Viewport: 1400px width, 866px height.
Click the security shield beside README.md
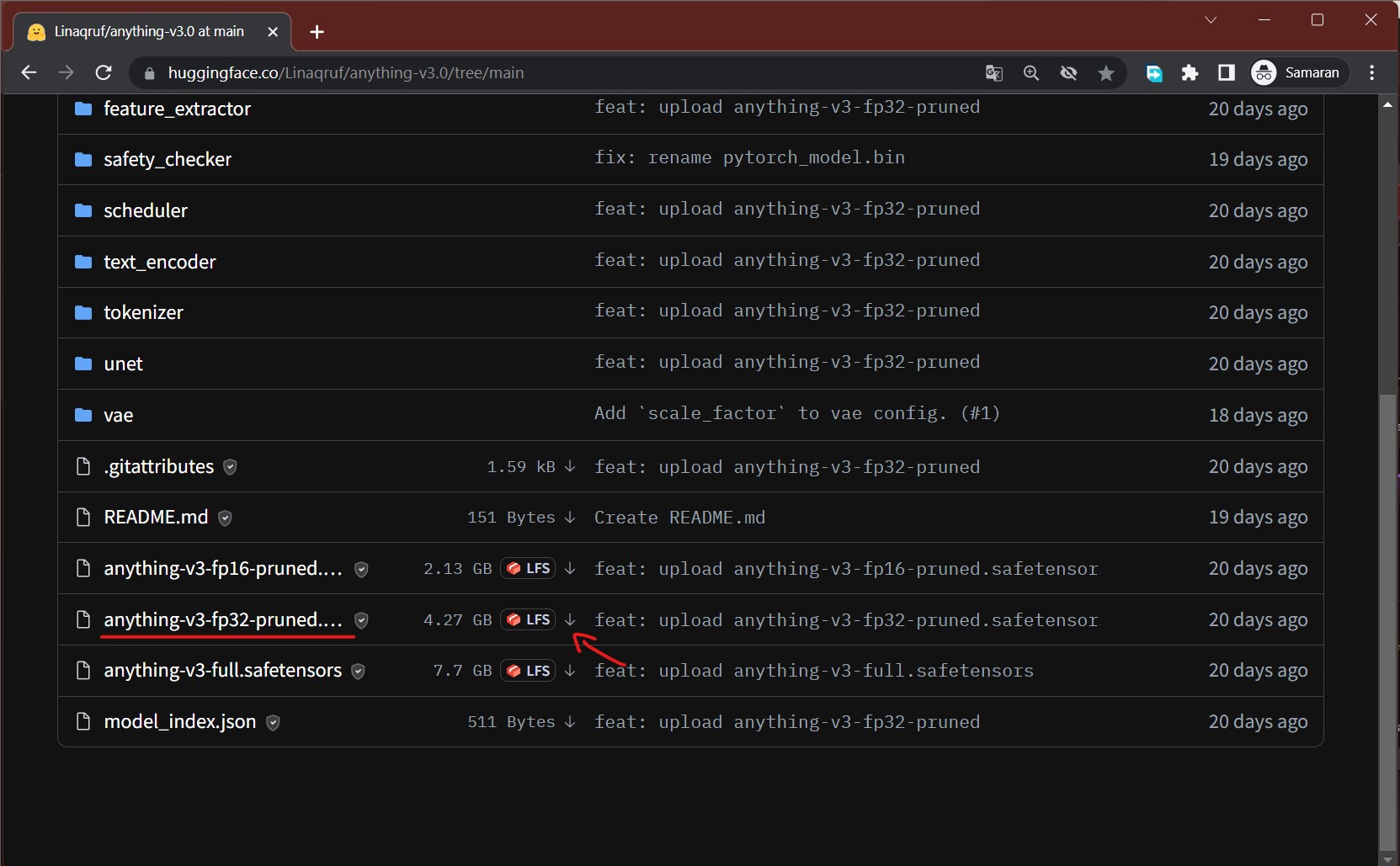[225, 518]
